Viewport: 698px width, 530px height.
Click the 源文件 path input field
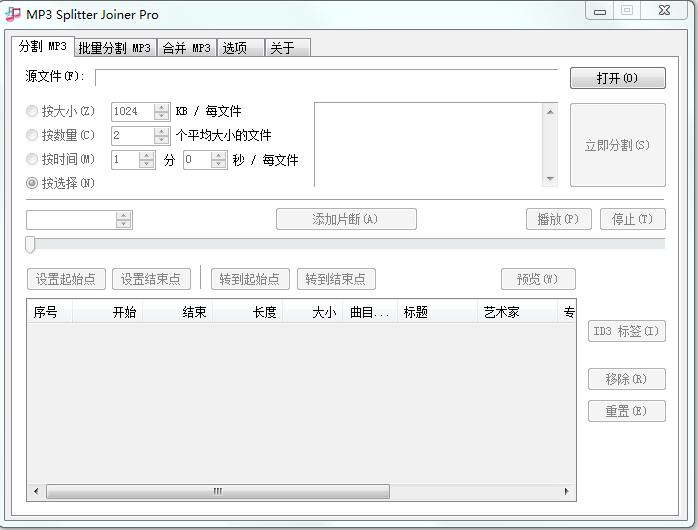pos(326,78)
